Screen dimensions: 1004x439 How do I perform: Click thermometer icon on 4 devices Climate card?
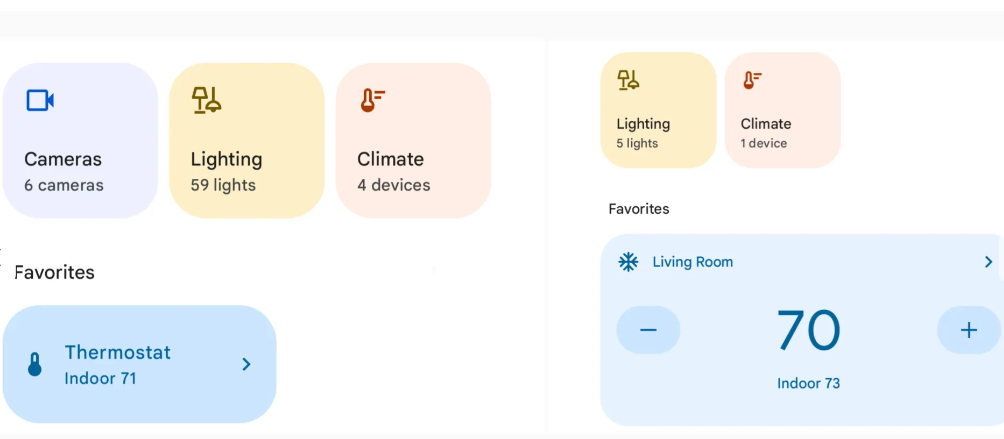tap(371, 100)
